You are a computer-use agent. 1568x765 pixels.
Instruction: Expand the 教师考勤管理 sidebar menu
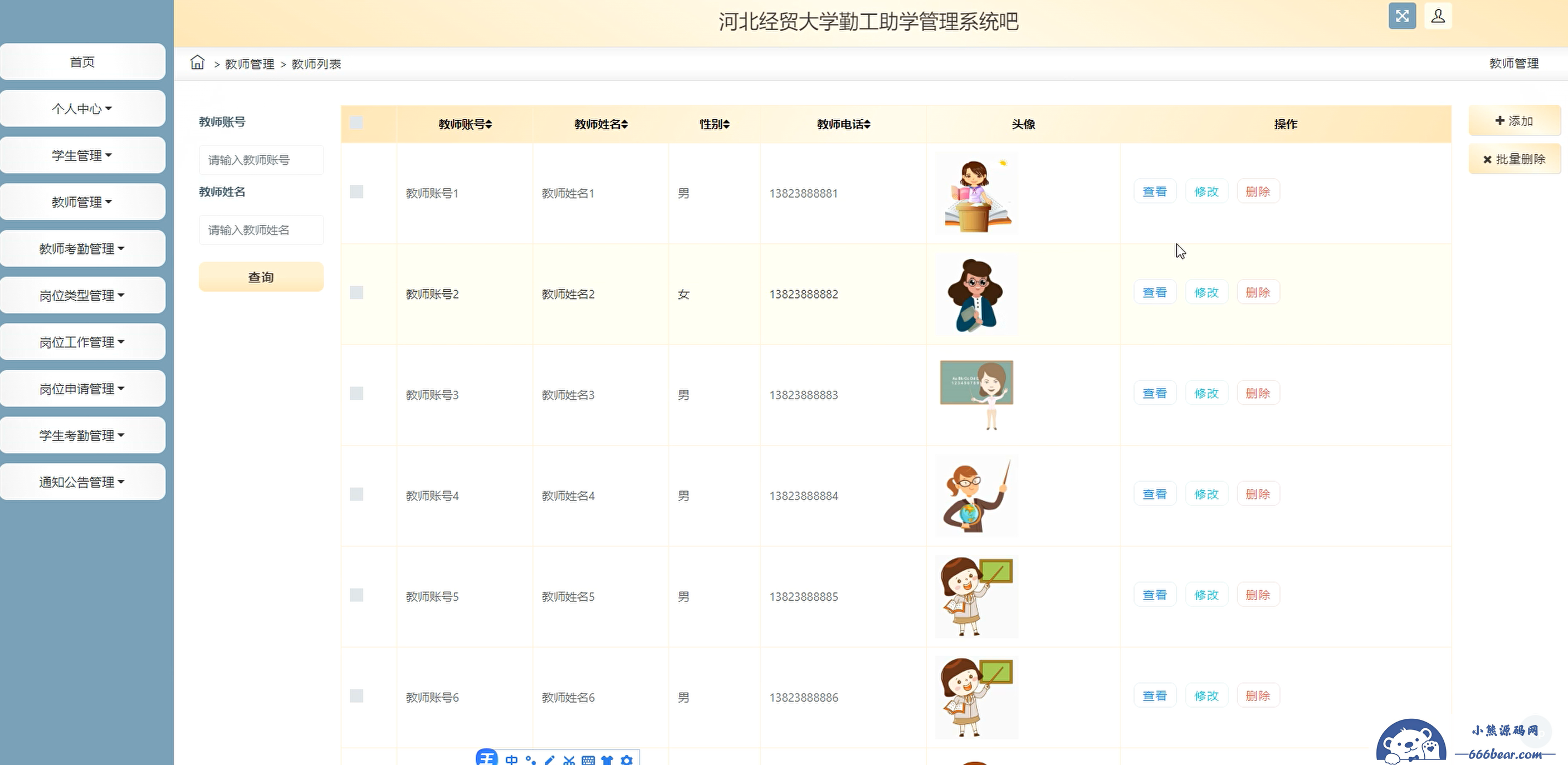82,248
